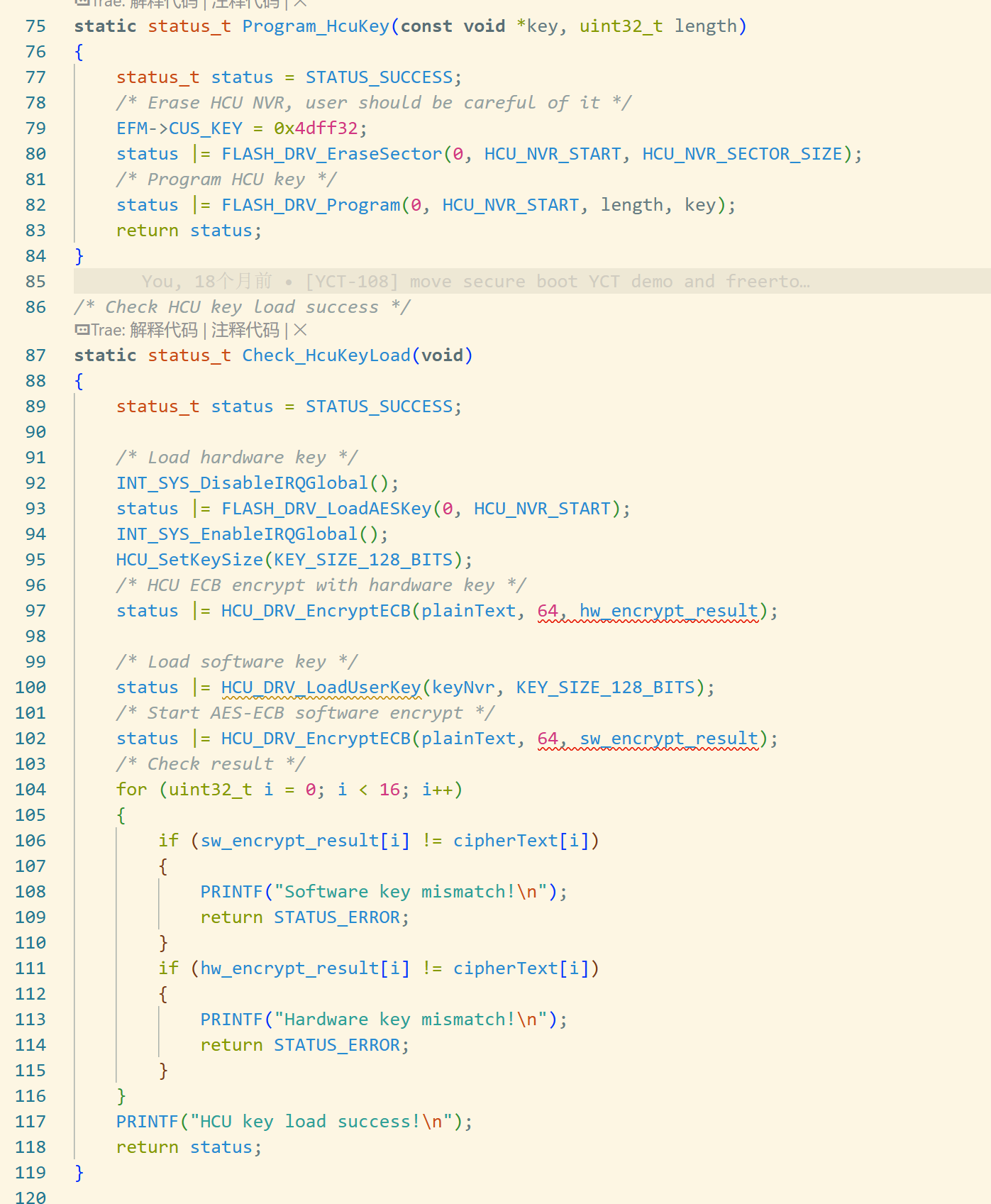Click 注释代码 above Check_HcuKeyLoad function
The width and height of the screenshot is (991, 1204).
click(x=245, y=330)
